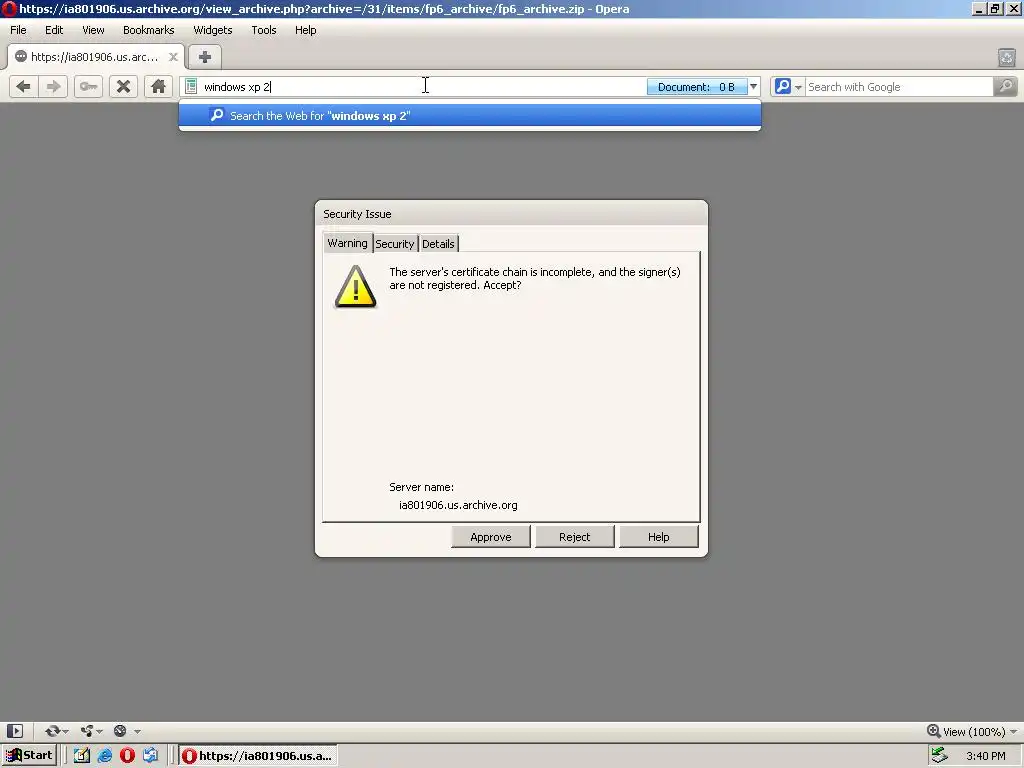Expand the address bar history dropdown arrow
This screenshot has height=768, width=1024.
pyautogui.click(x=754, y=86)
